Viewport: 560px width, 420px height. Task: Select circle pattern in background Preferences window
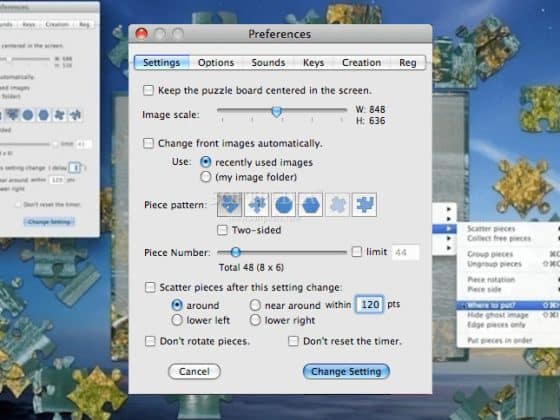click(x=28, y=115)
